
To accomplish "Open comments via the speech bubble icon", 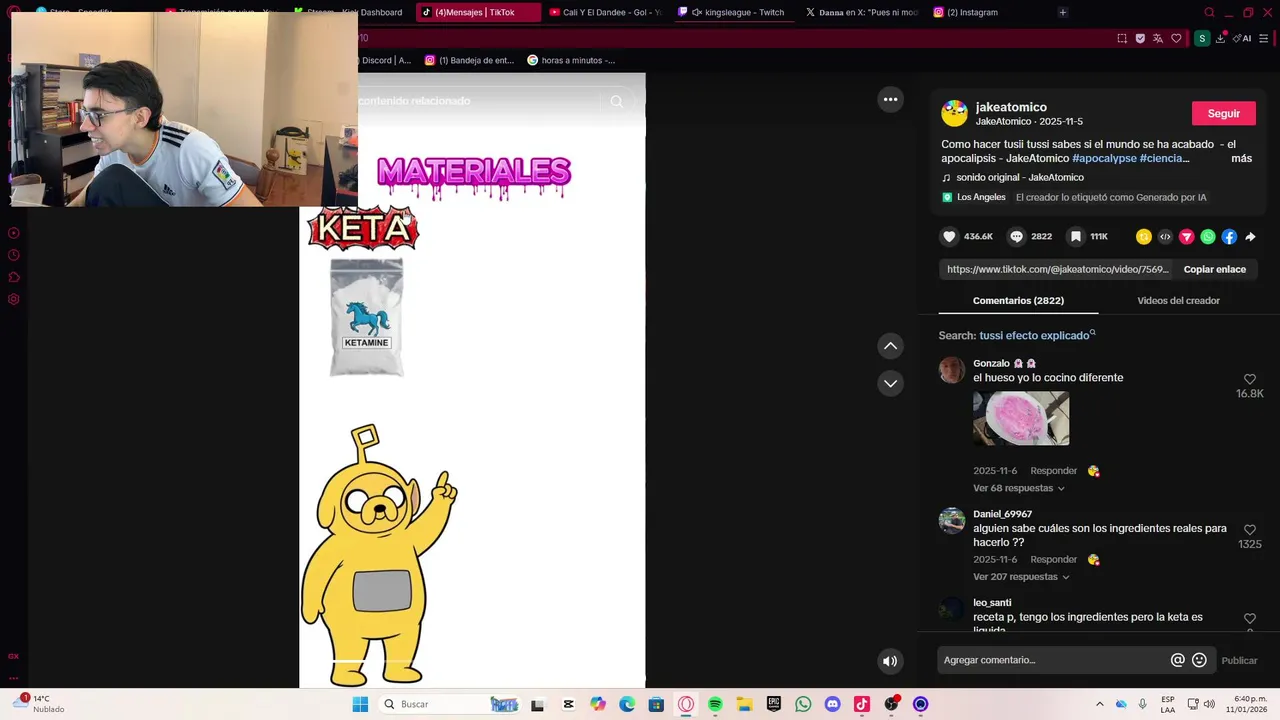I will [1016, 237].
